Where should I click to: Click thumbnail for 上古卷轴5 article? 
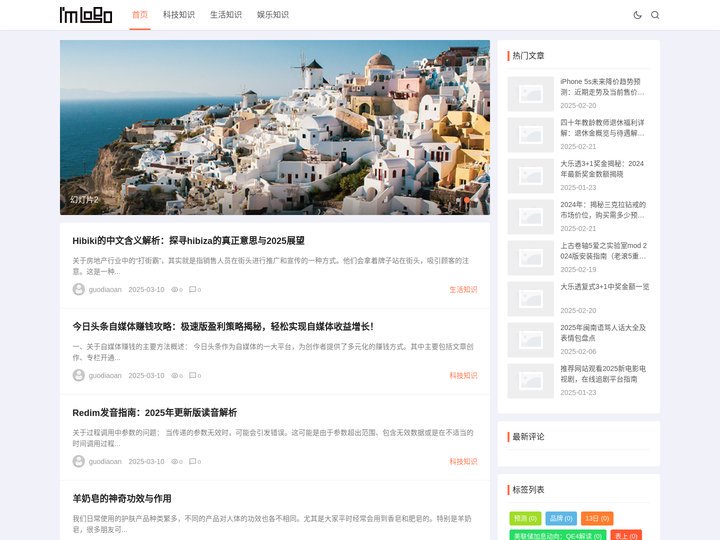click(530, 258)
